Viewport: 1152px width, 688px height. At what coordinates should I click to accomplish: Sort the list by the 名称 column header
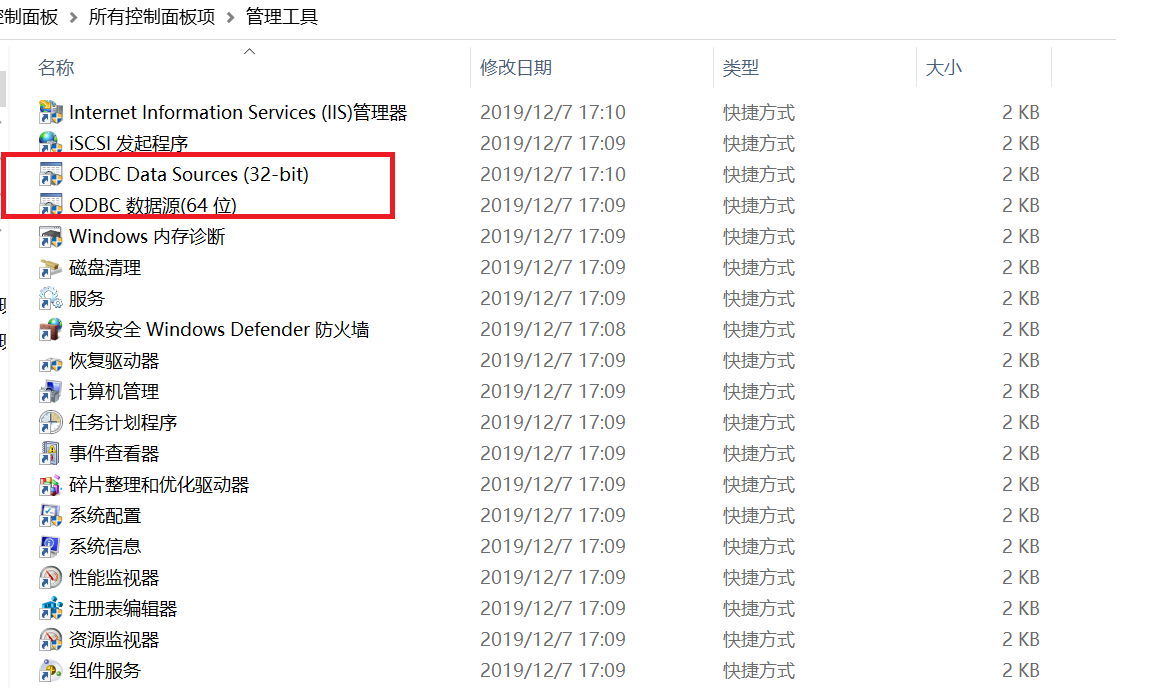click(x=56, y=68)
